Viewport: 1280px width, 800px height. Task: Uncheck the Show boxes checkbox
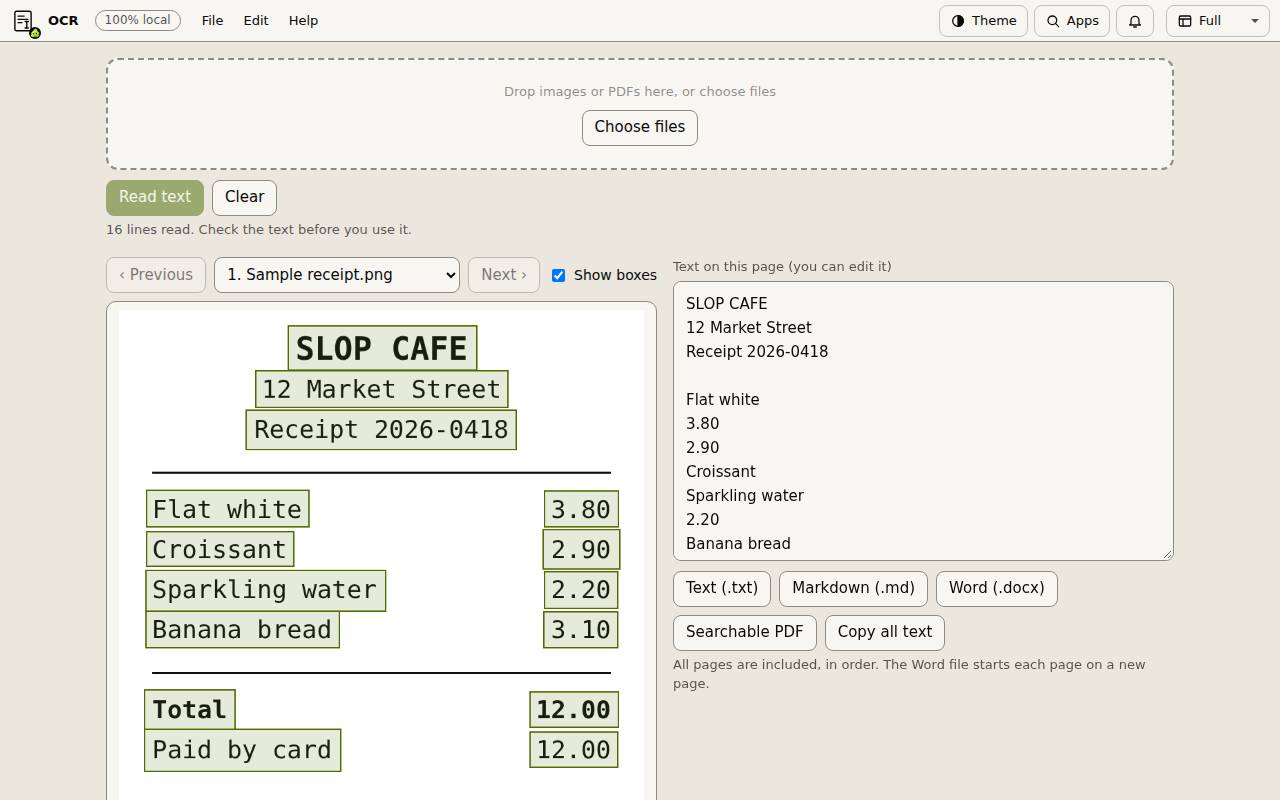pyautogui.click(x=559, y=275)
